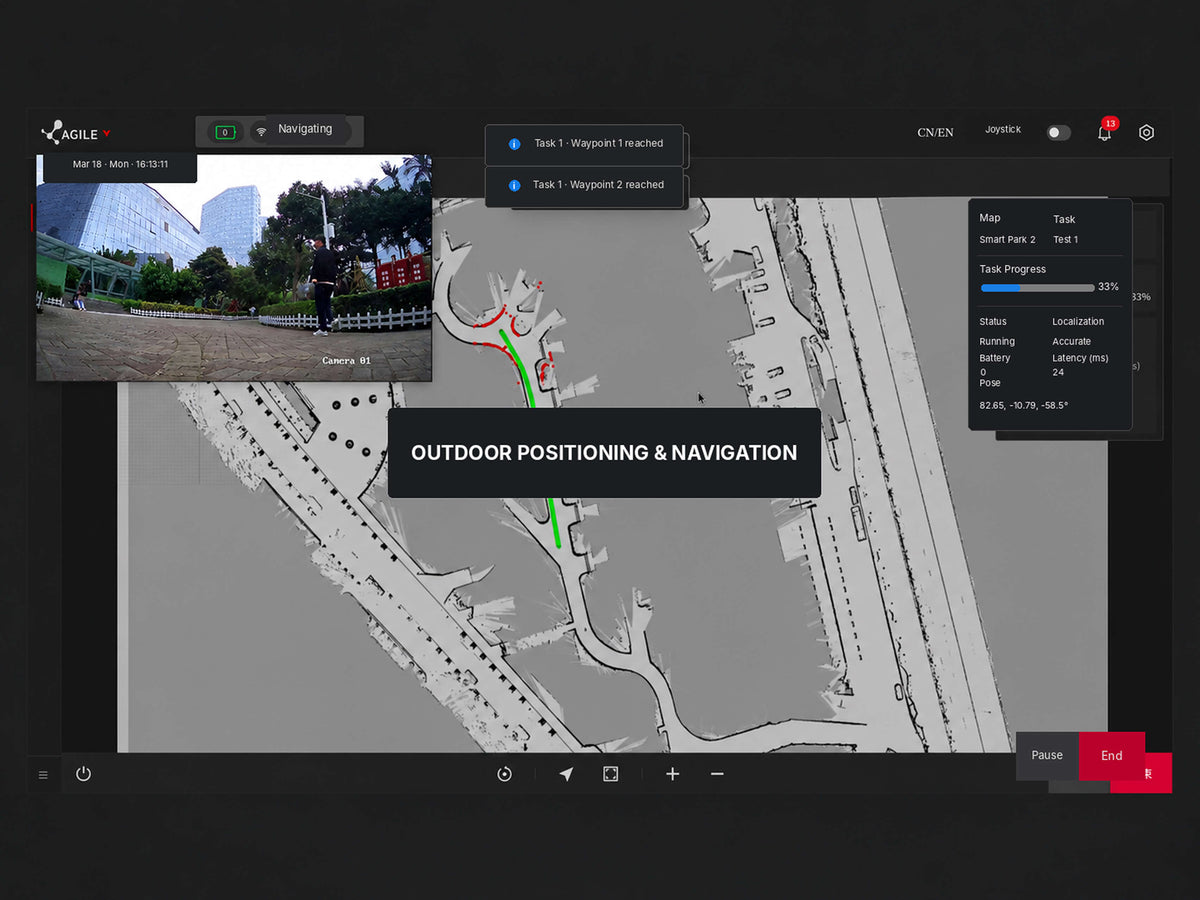Open the notifications bell with 13 badge
Image resolution: width=1200 pixels, height=900 pixels.
(x=1105, y=132)
